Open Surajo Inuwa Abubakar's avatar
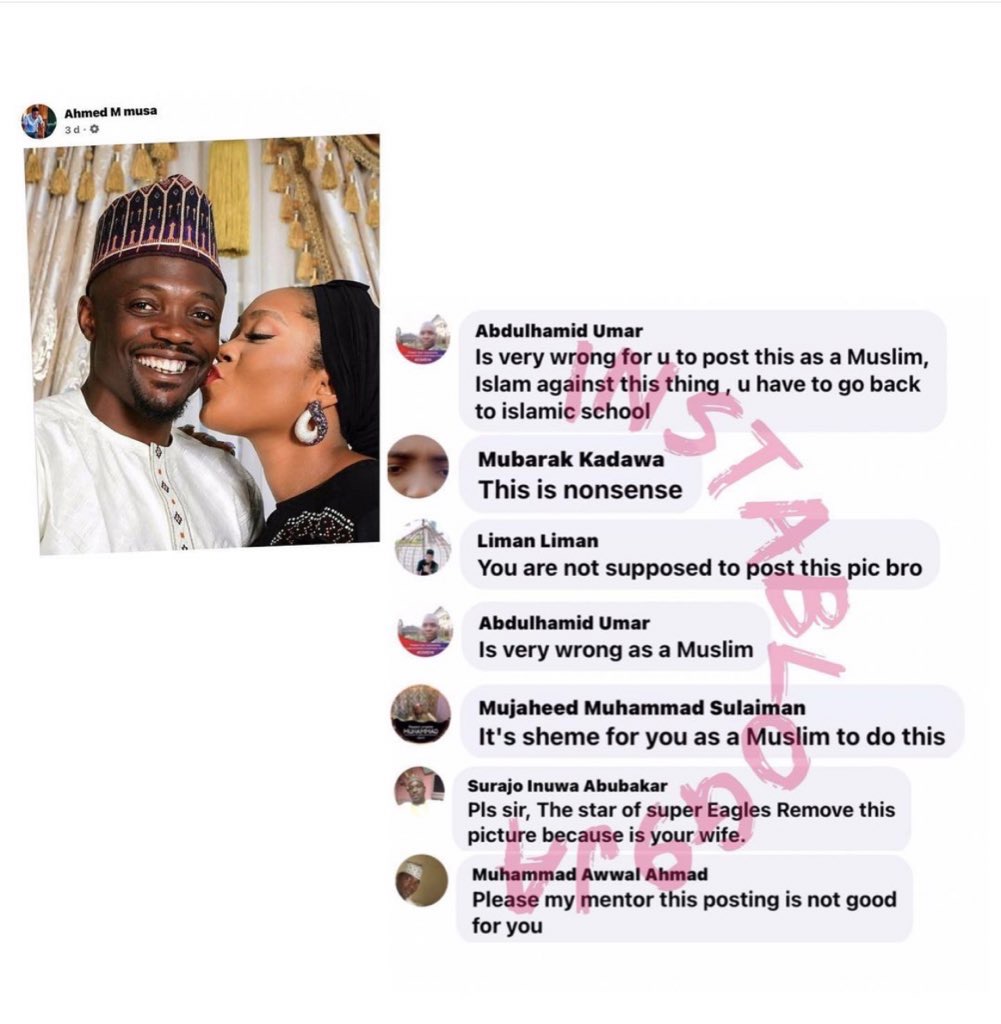Screen dimensions: 1001x1024 click(420, 790)
